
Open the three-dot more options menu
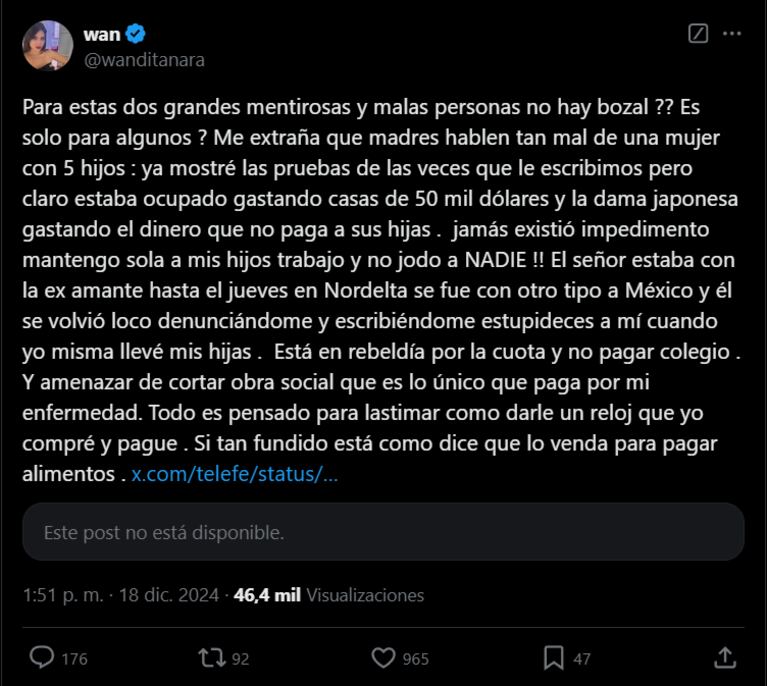point(732,34)
